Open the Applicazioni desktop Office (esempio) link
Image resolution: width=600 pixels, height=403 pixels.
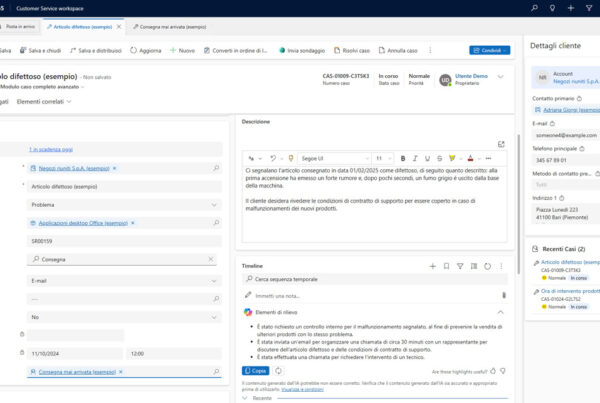click(x=83, y=223)
